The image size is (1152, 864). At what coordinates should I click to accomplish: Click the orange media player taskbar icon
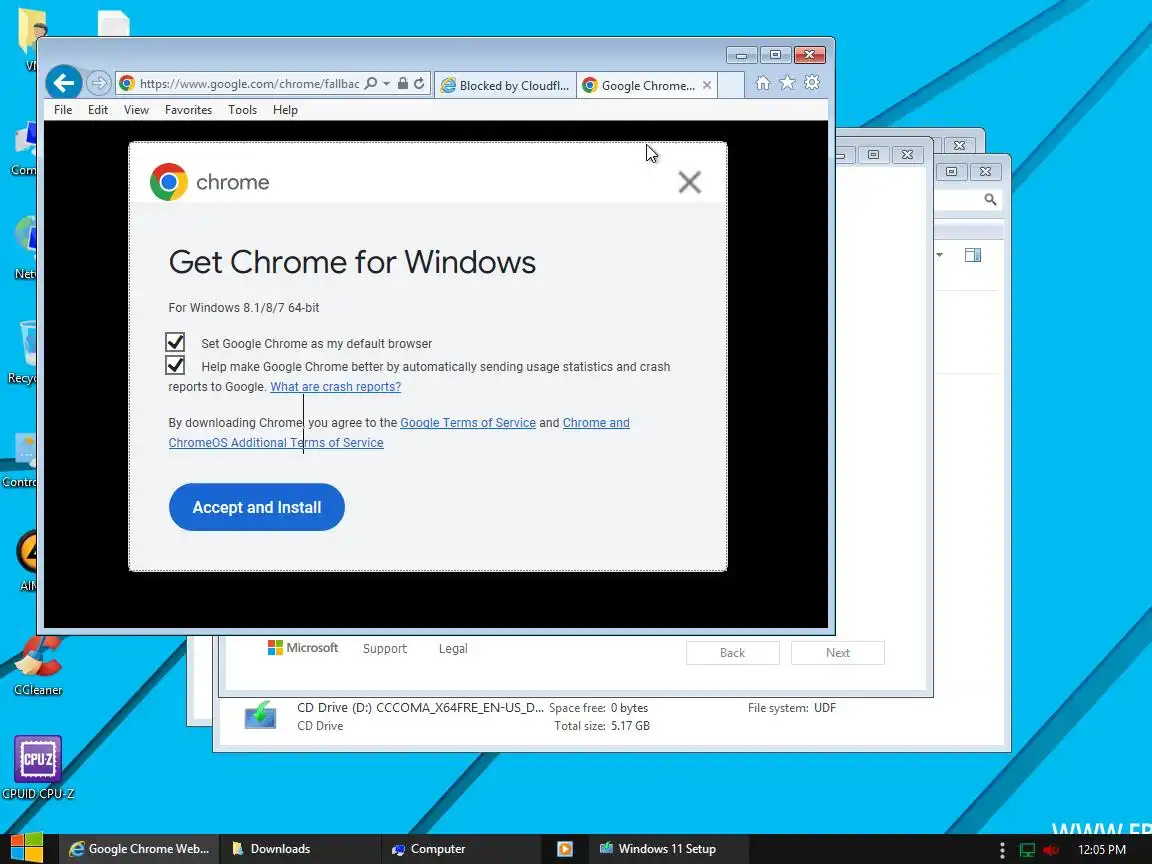click(x=565, y=849)
